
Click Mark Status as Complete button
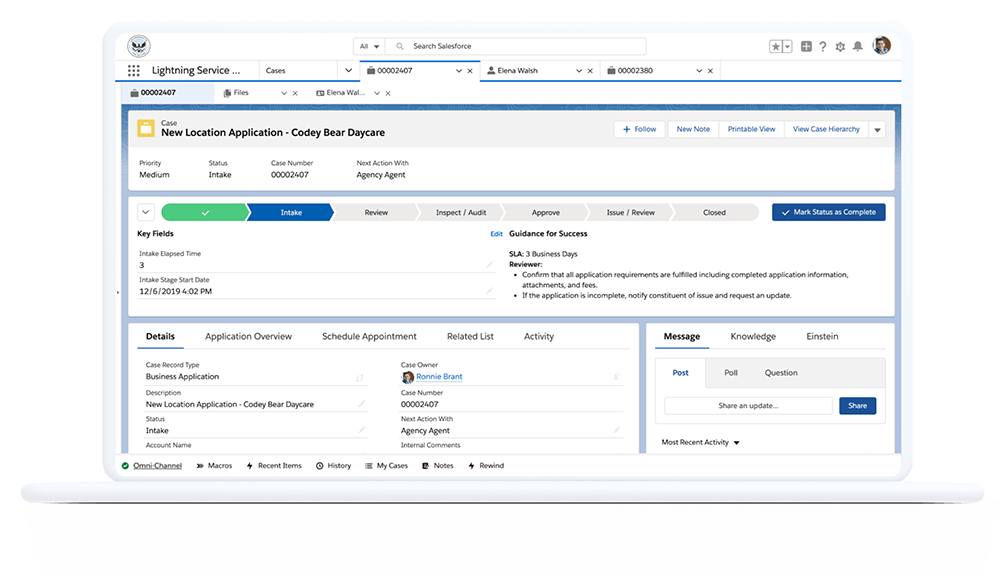[x=828, y=212]
